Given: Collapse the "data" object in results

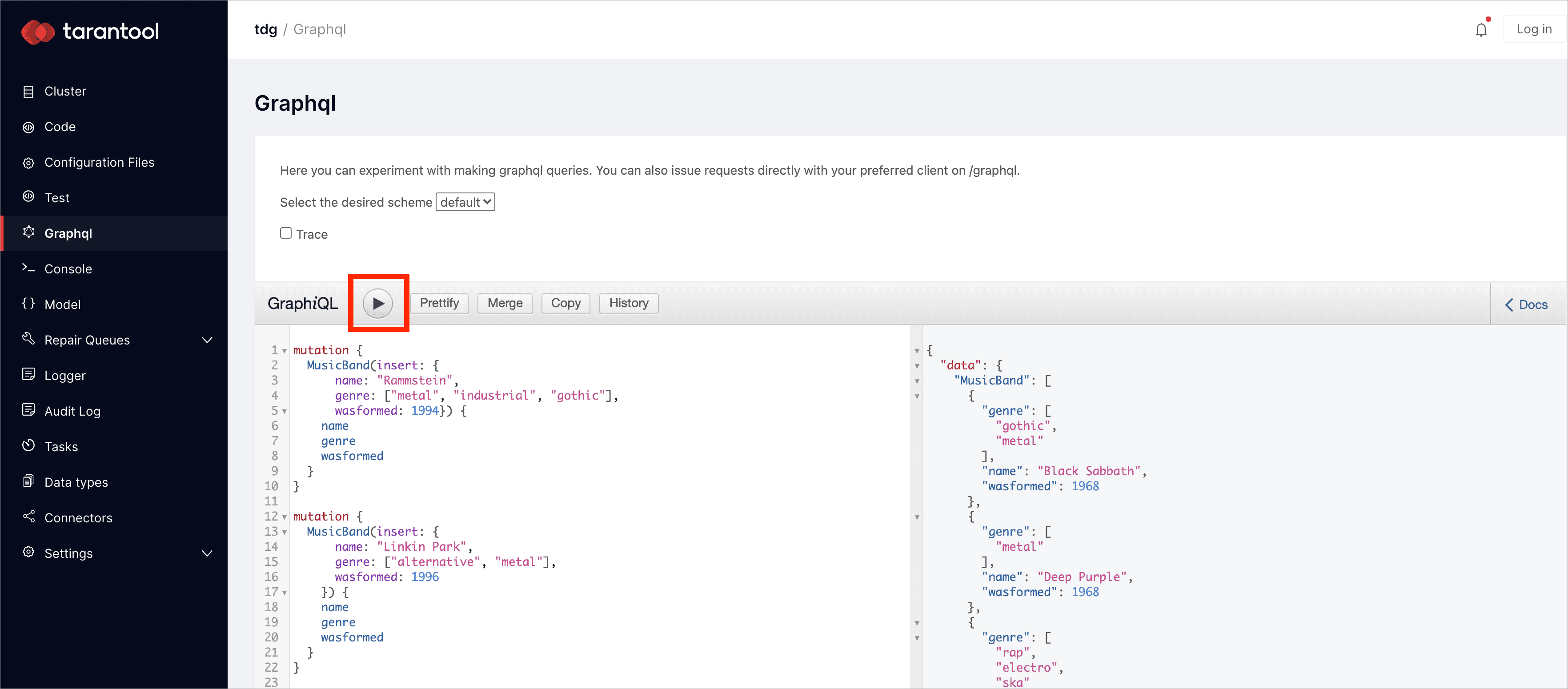Looking at the screenshot, I should click(917, 366).
